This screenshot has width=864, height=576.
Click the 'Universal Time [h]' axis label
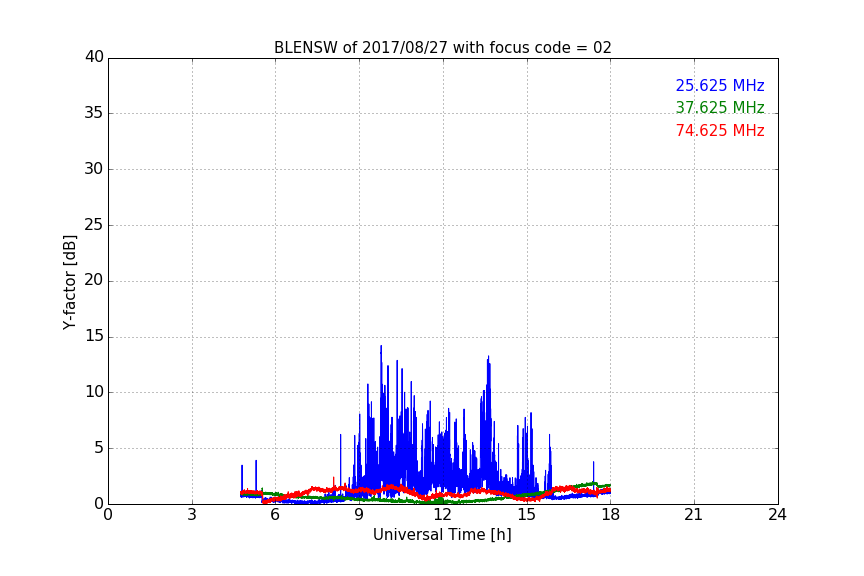442,535
